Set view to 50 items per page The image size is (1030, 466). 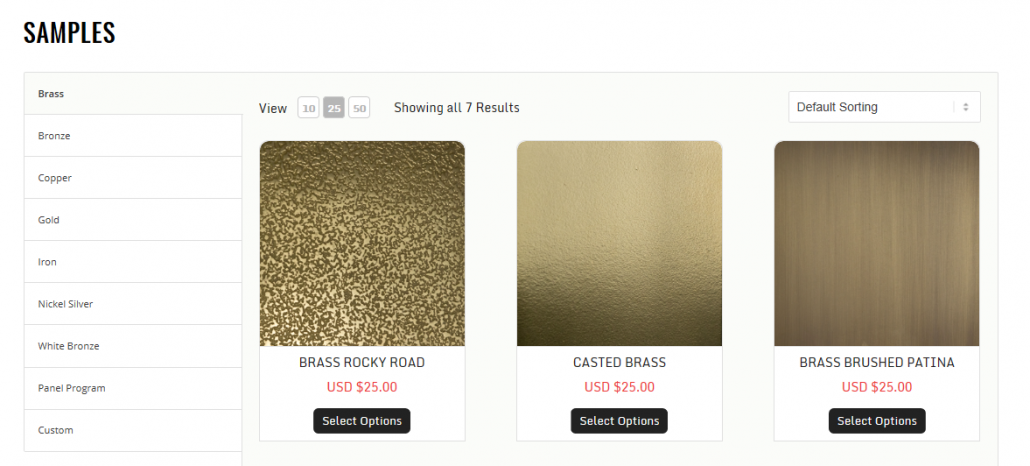(x=359, y=108)
